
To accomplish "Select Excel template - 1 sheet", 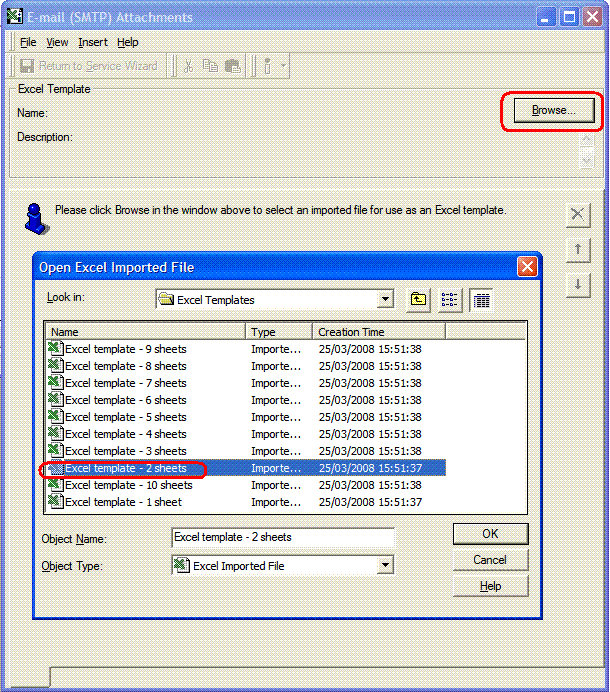I will 123,502.
